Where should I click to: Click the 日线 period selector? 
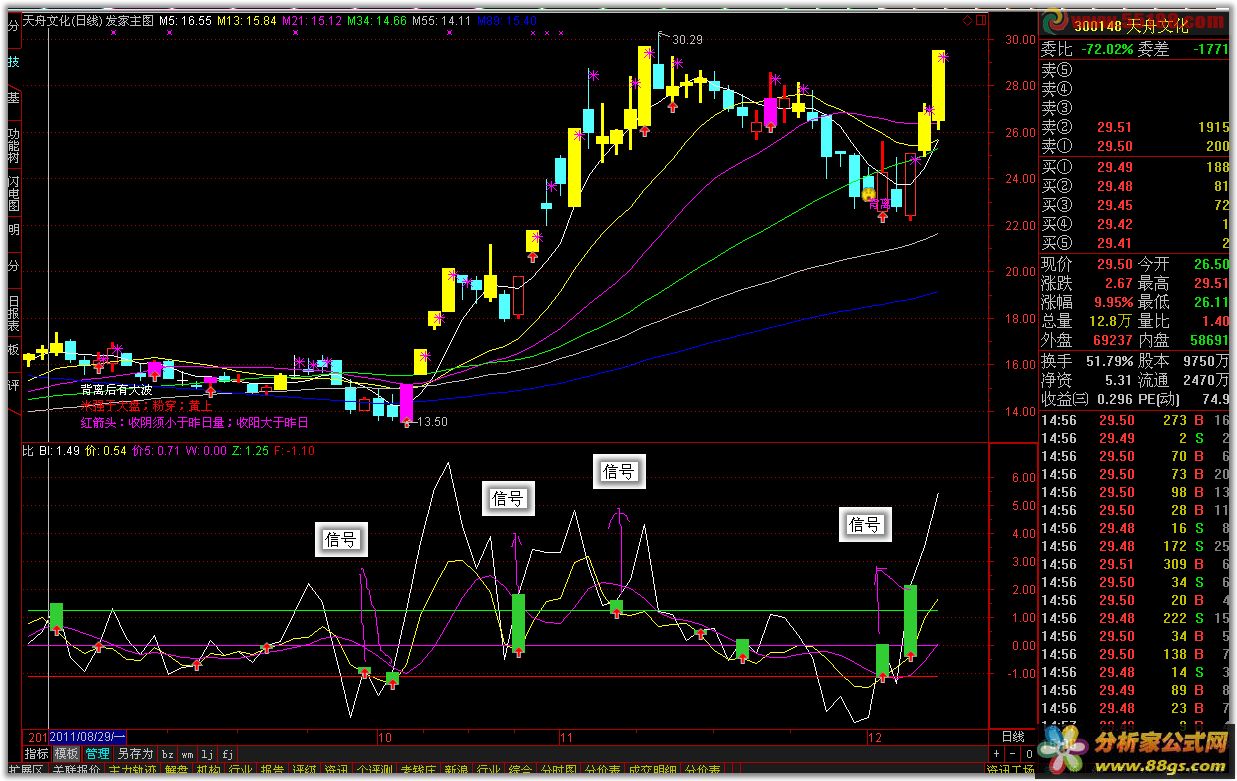(1013, 737)
